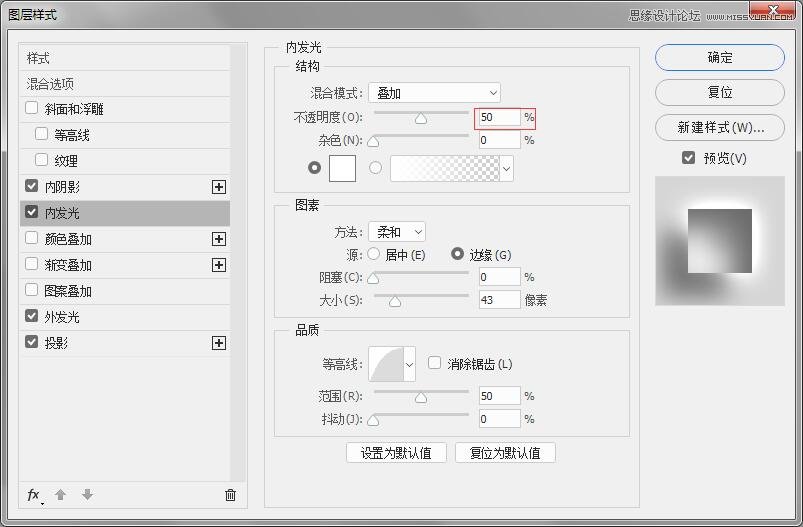Click the 杂色 slider handle
This screenshot has width=803, height=527.
tap(373, 141)
